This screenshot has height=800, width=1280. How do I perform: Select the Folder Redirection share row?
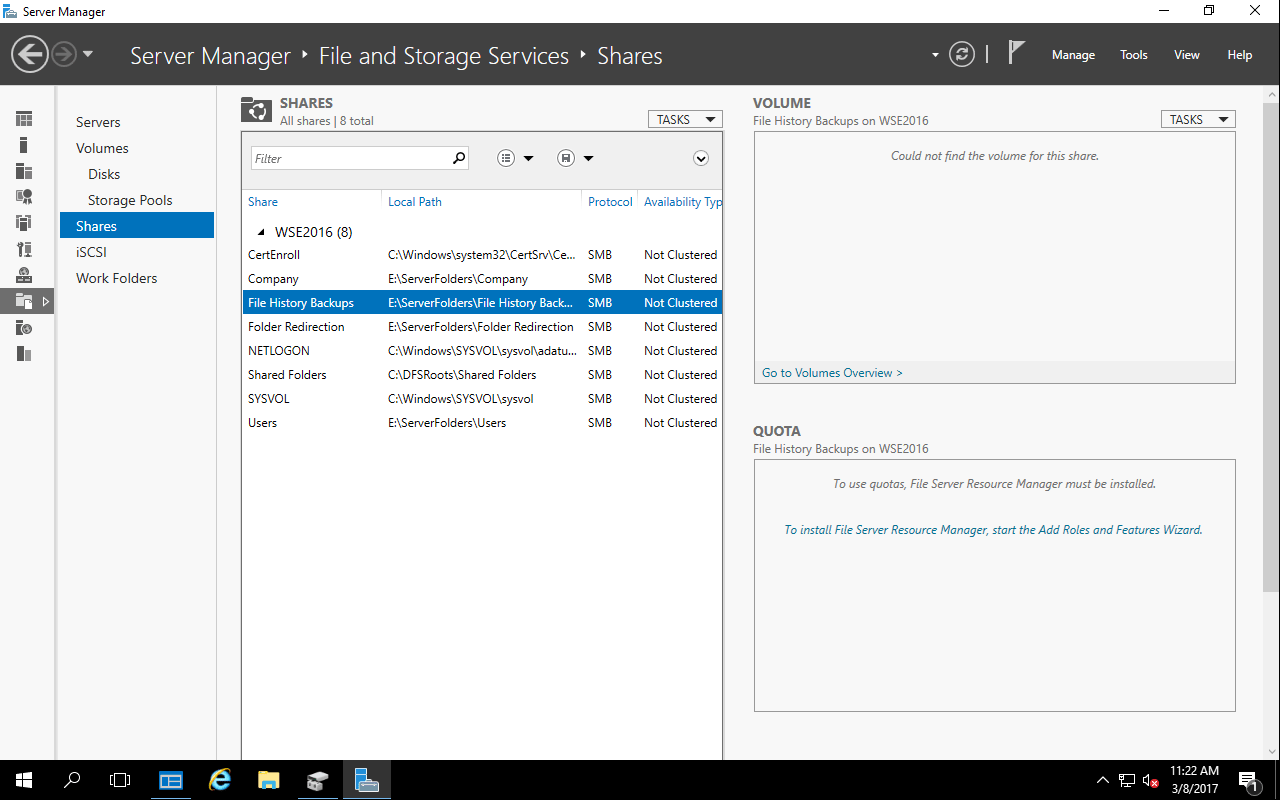[x=482, y=327]
